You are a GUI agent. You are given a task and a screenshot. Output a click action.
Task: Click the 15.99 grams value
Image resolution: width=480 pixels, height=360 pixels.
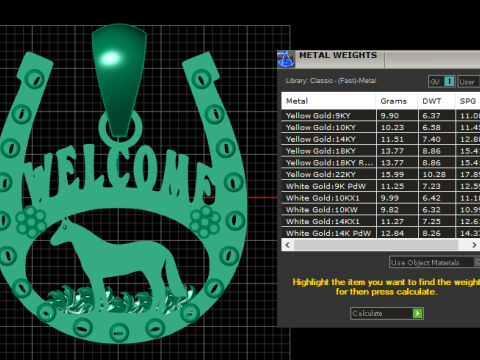(392, 174)
